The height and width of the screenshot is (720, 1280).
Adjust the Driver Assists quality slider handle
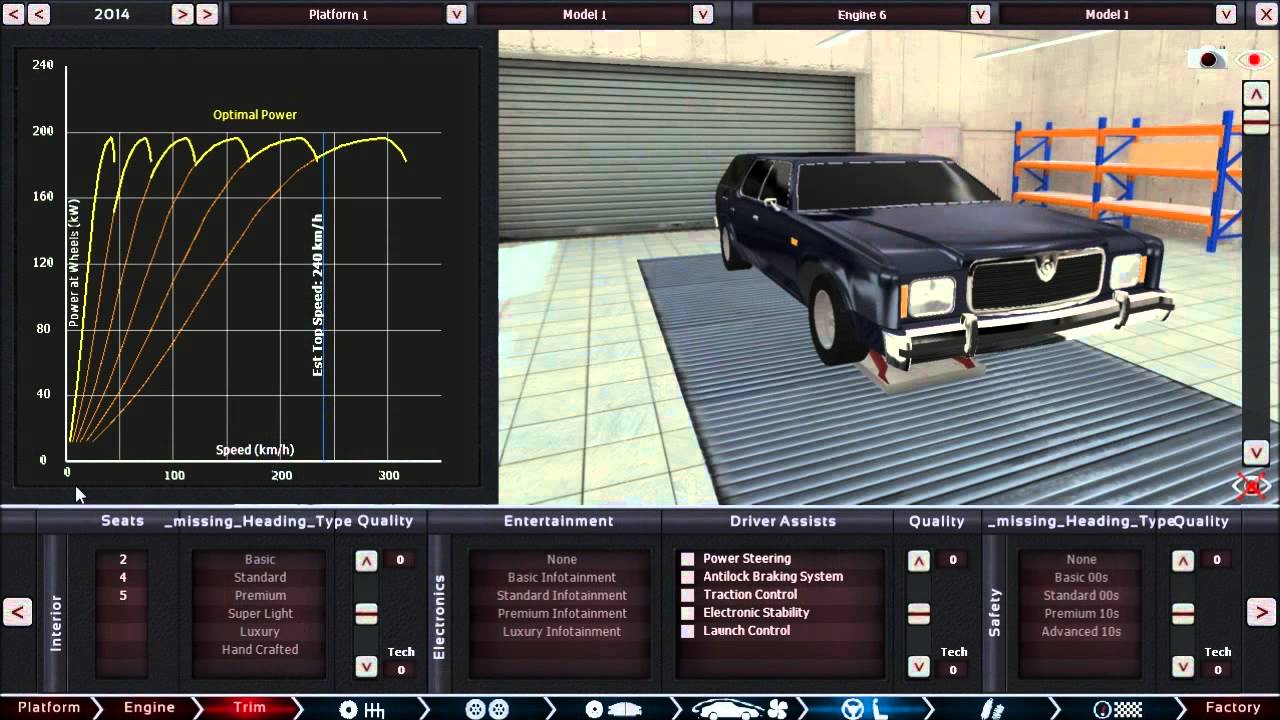point(919,613)
